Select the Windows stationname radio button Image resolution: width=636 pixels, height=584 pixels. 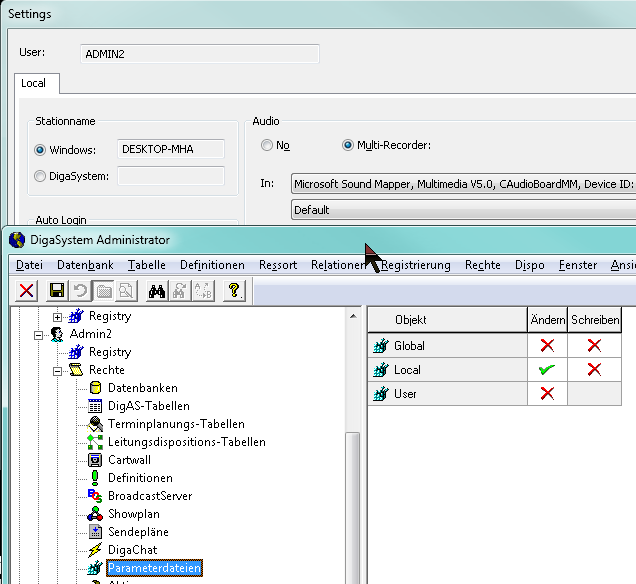click(41, 150)
